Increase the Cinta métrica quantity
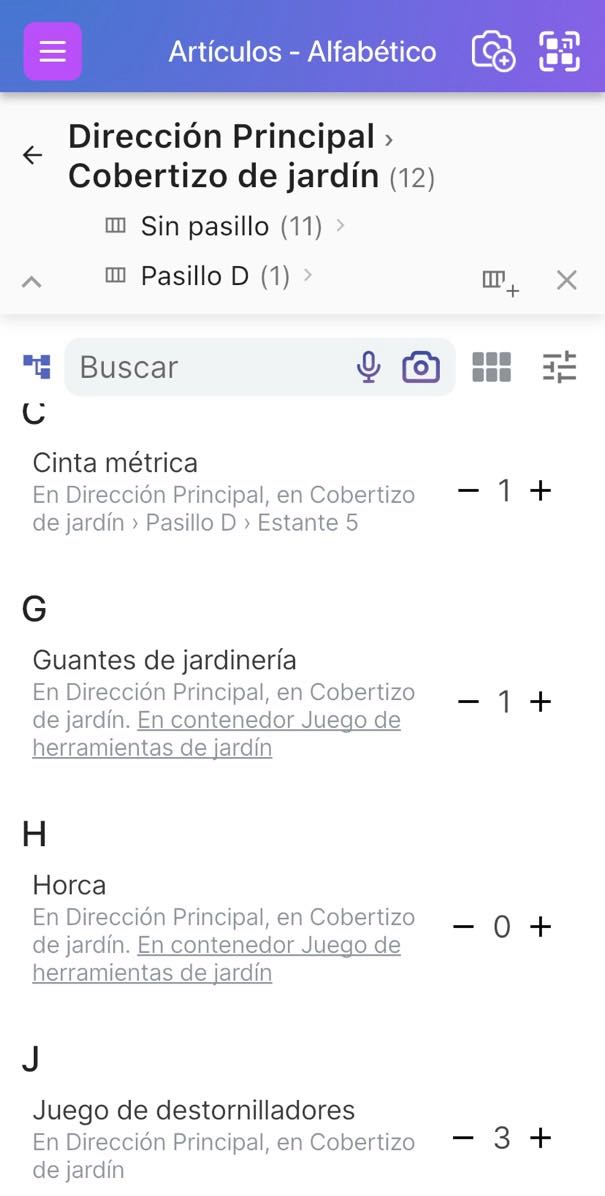 tap(541, 491)
